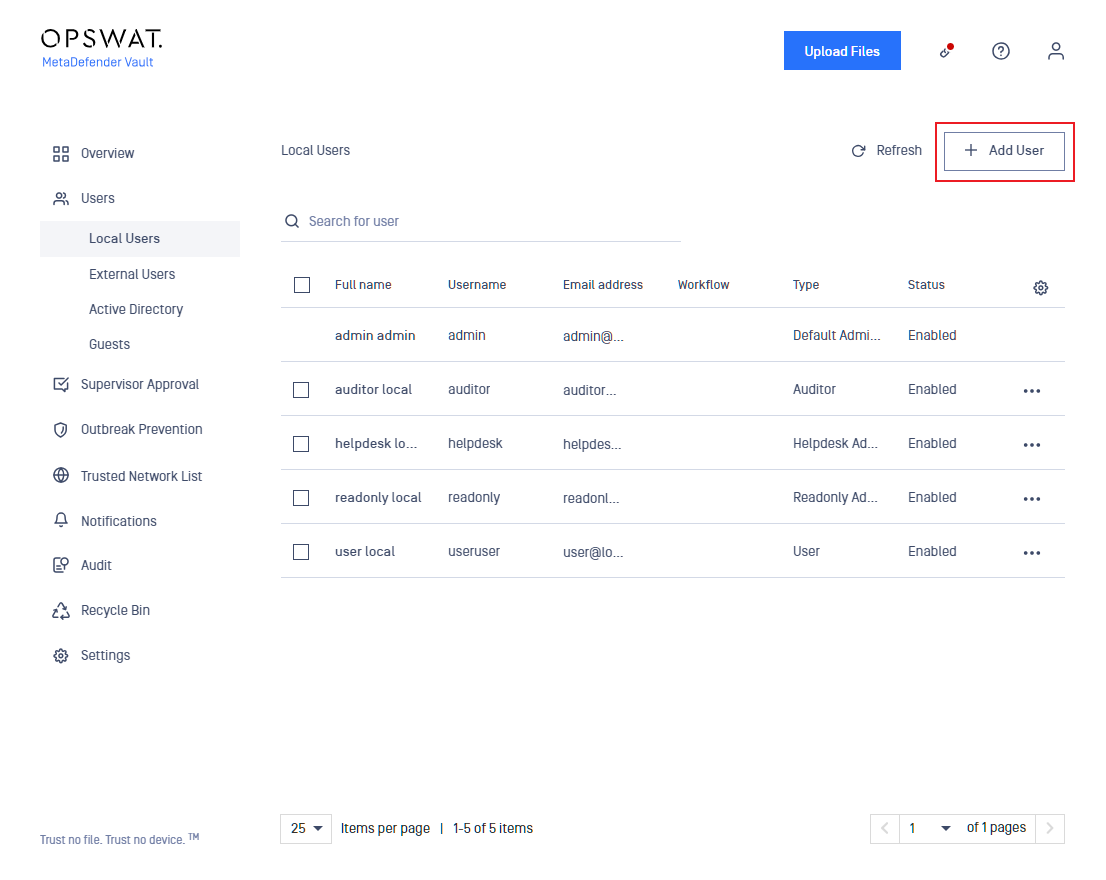Click the Outbreak Prevention shield icon

click(61, 429)
